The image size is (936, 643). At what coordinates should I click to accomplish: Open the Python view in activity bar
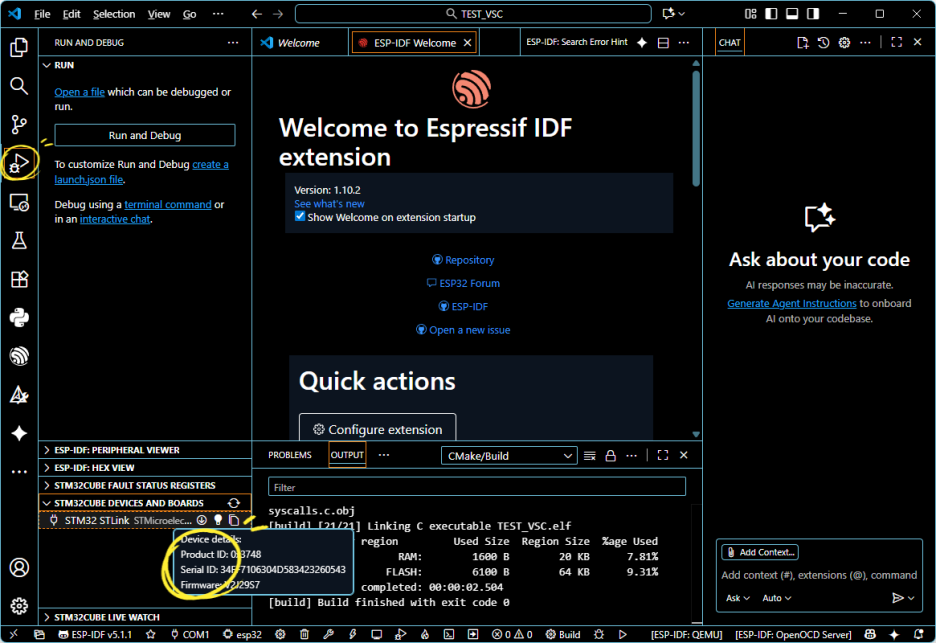[x=19, y=318]
